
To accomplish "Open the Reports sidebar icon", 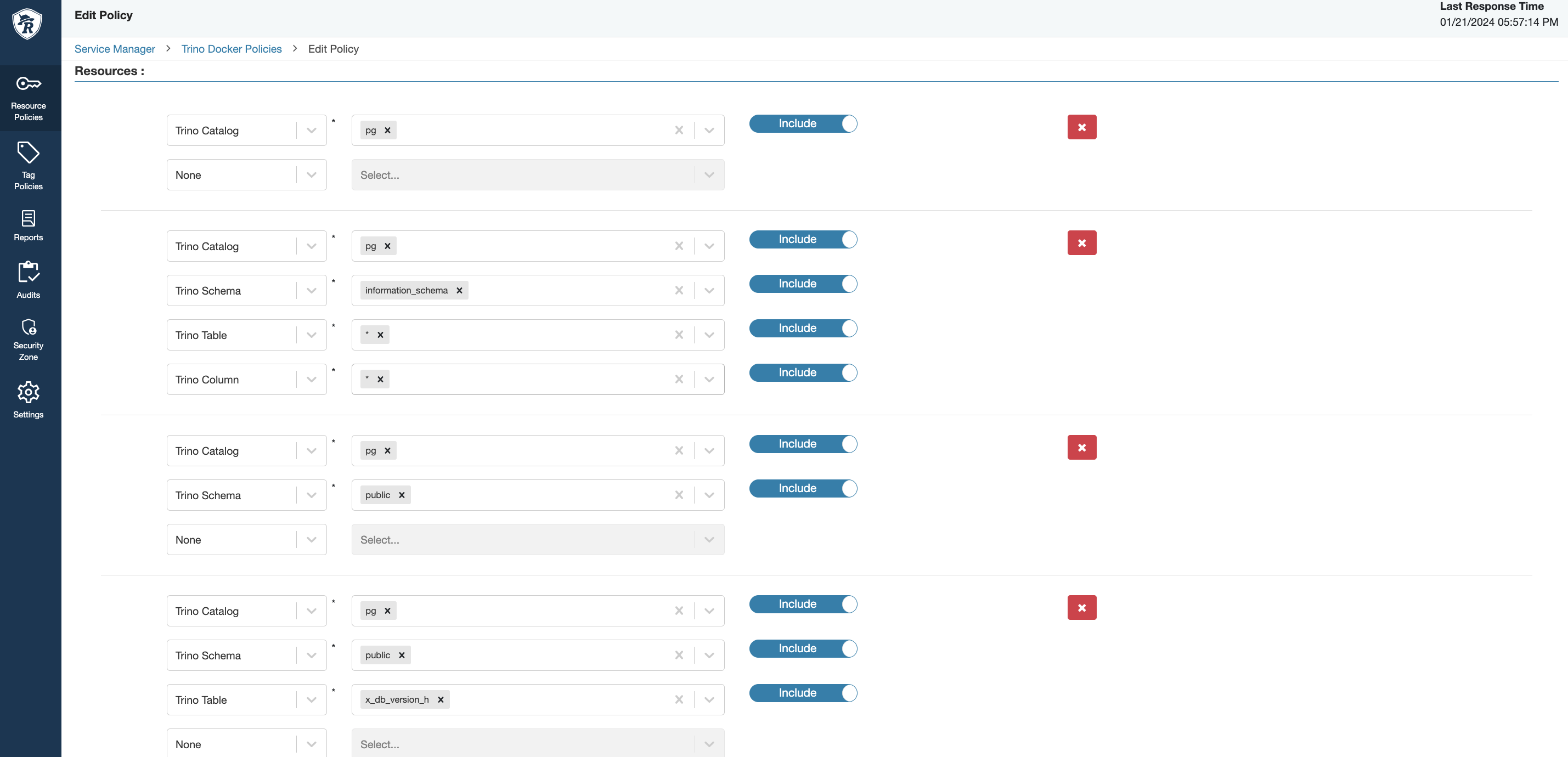I will click(28, 218).
